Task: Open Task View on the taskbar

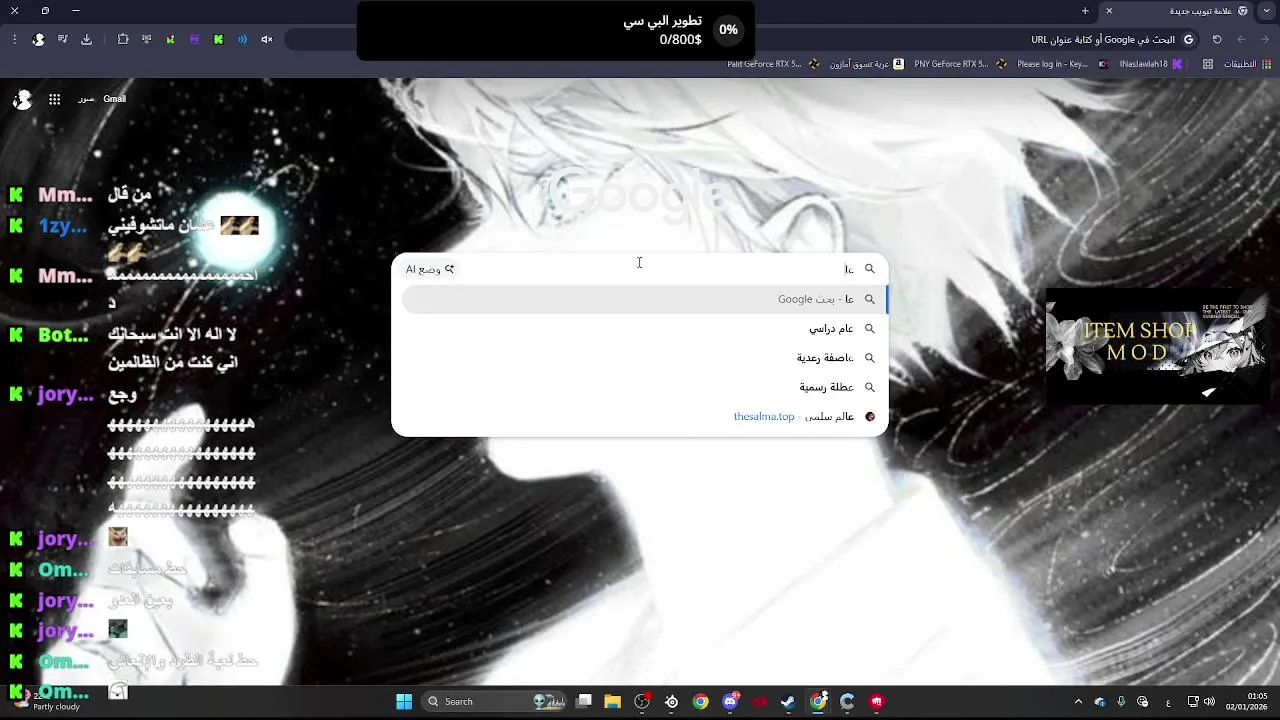Action: pos(584,702)
